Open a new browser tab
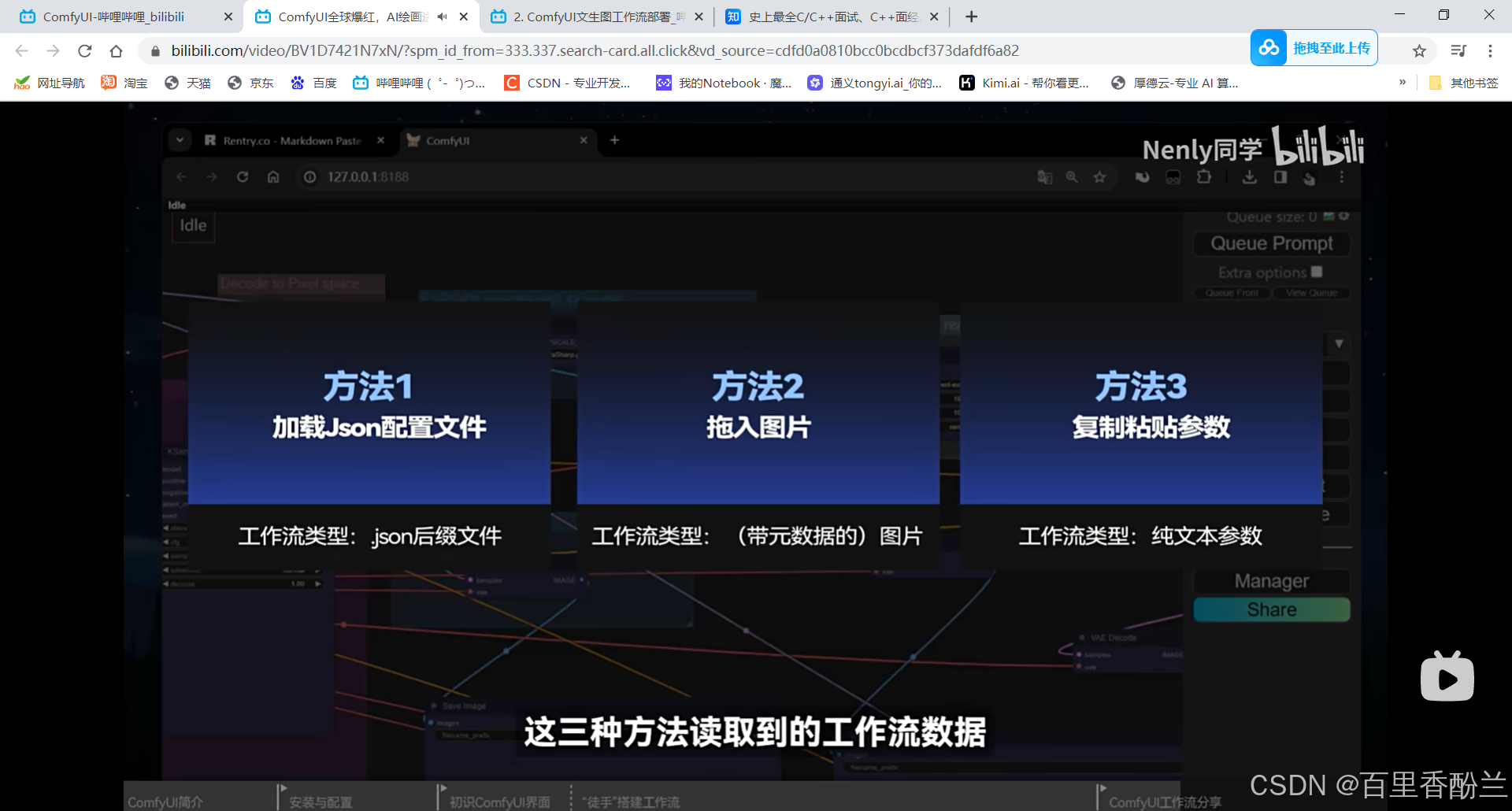This screenshot has width=1512, height=811. click(972, 17)
